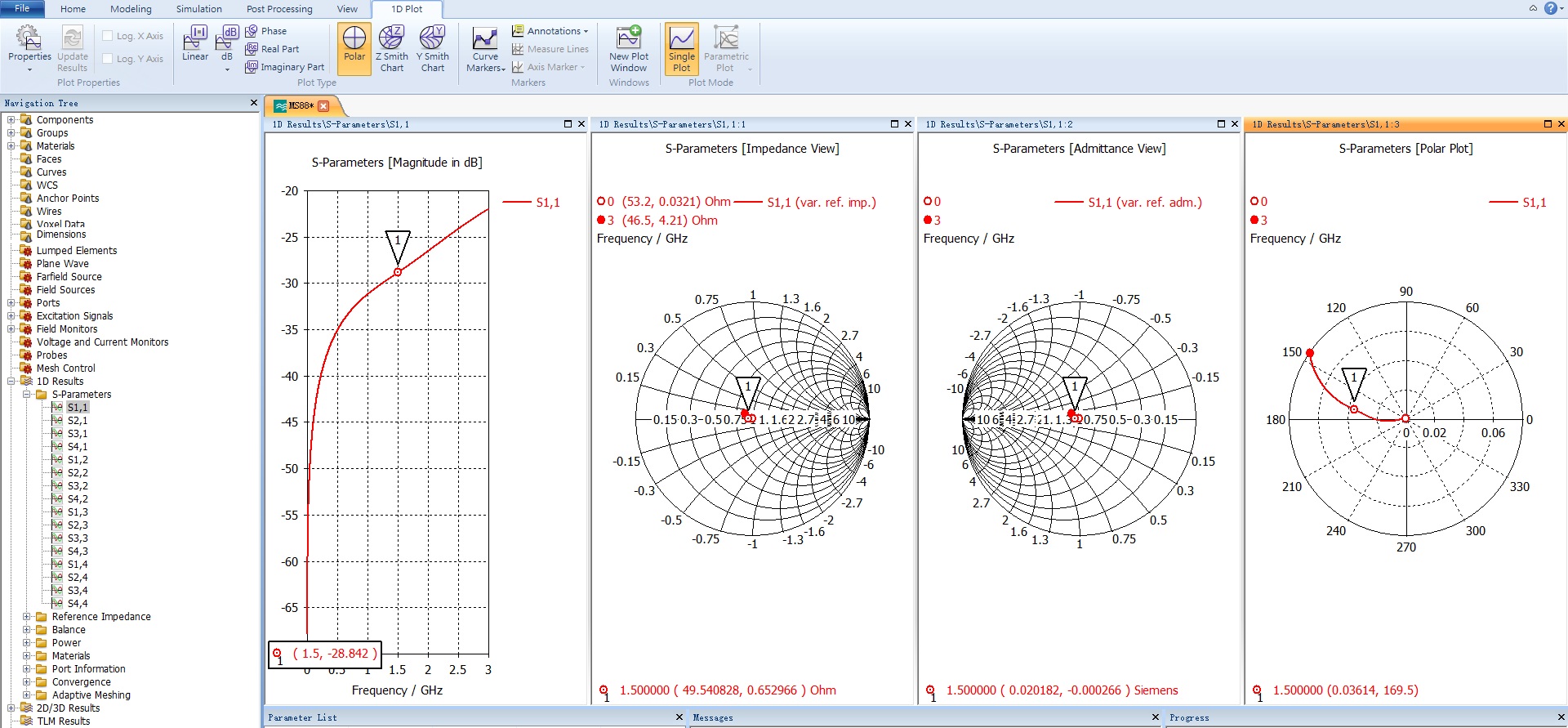Select the Mesh Control tree item
Viewport: 1568px width, 728px height.
(66, 368)
